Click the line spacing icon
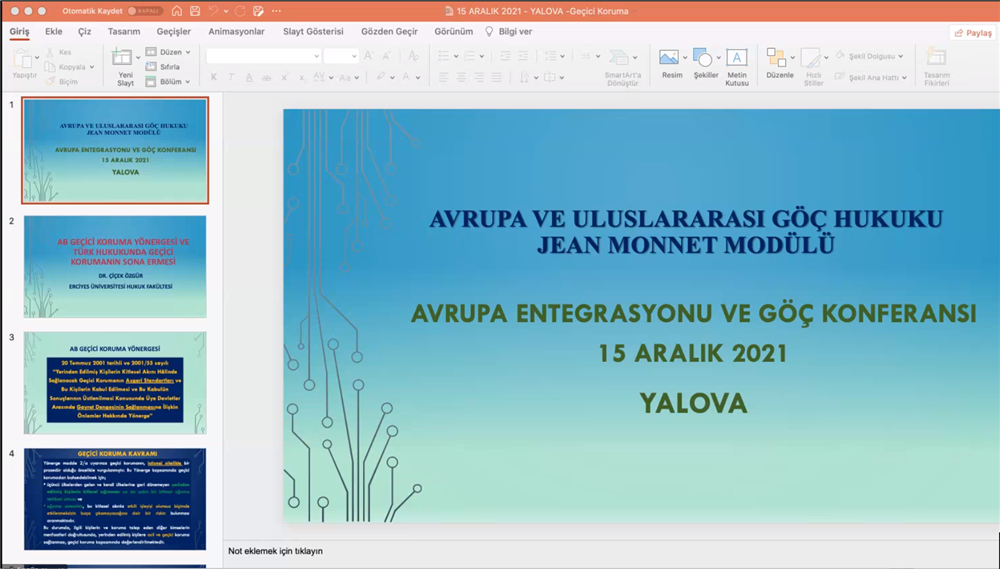 pos(550,56)
